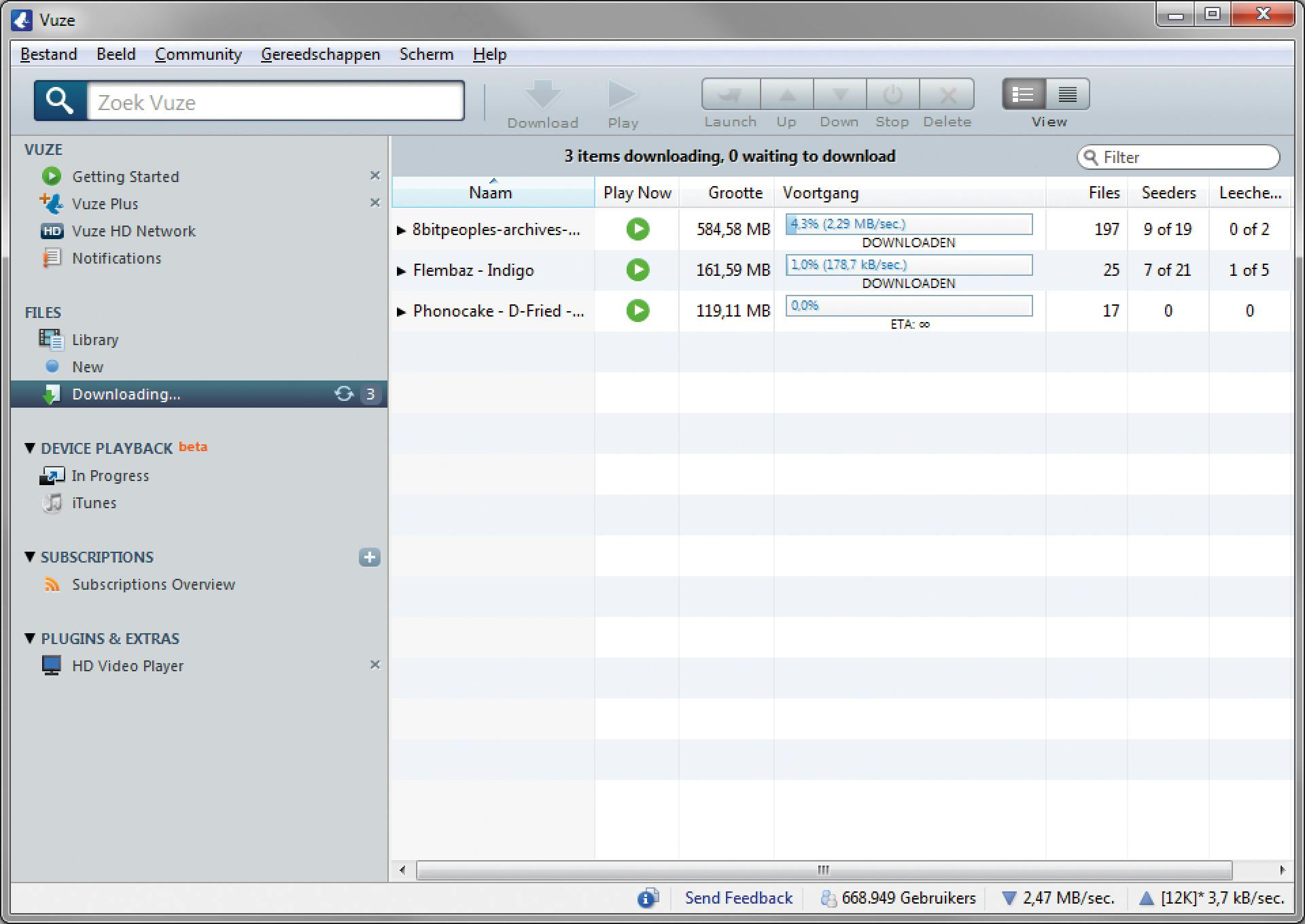Click the Launch toolbar icon
1305x924 pixels.
[x=731, y=94]
